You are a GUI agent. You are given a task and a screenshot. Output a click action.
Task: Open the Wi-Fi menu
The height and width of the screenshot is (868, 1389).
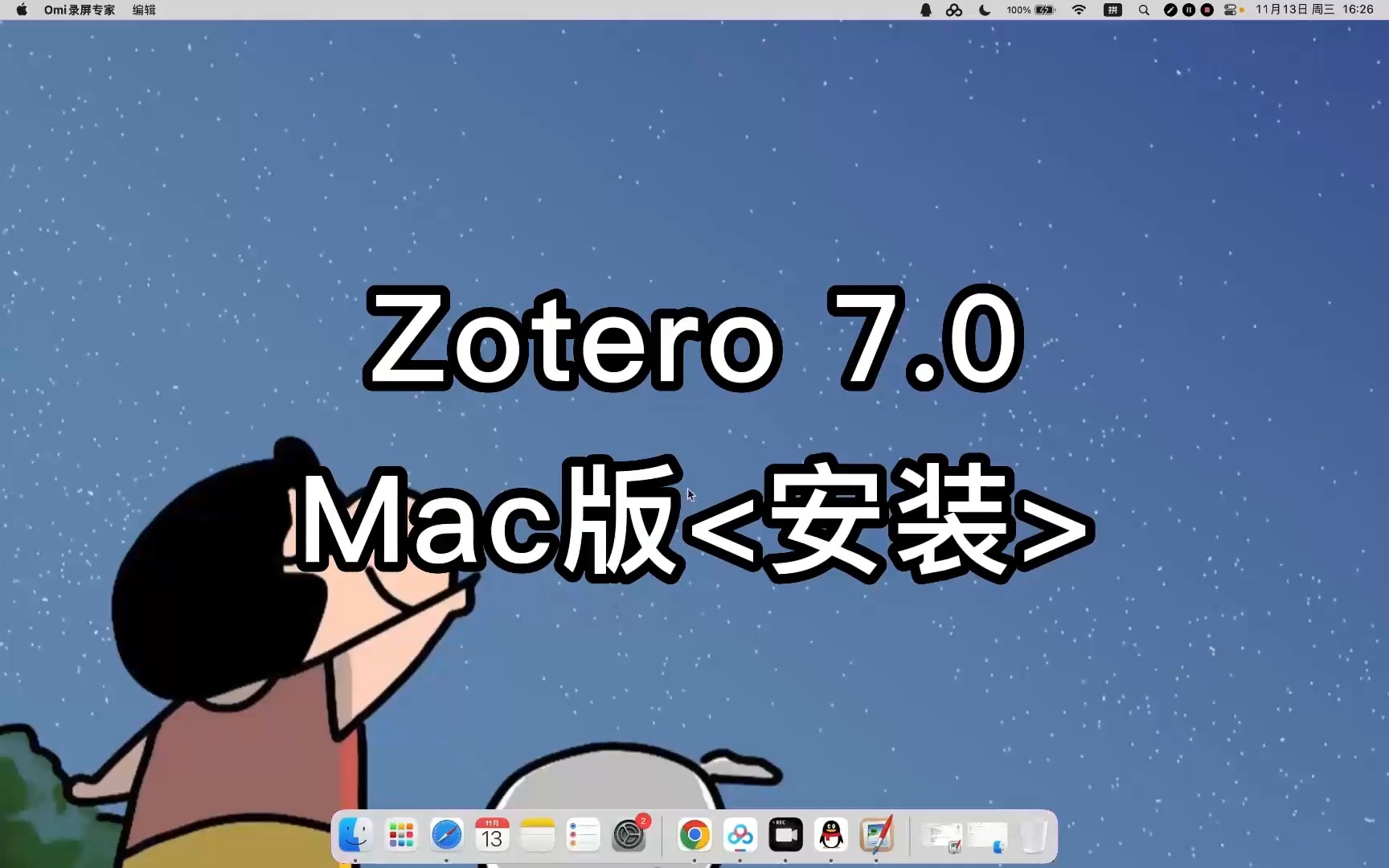tap(1080, 10)
